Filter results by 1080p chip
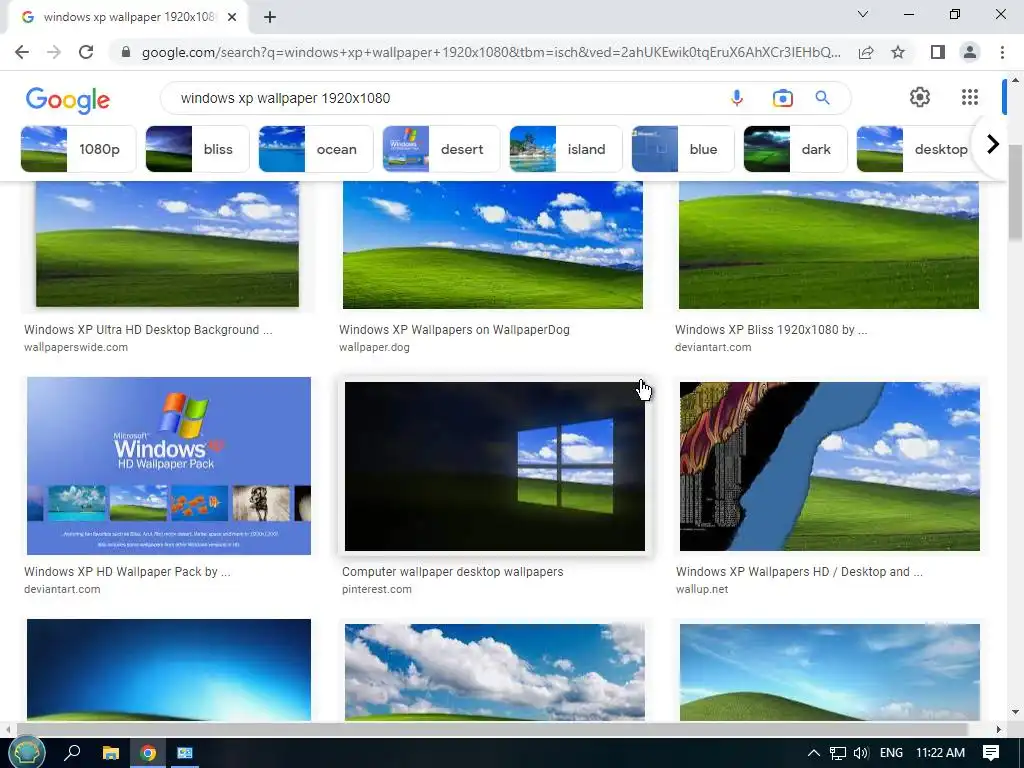 coord(78,149)
